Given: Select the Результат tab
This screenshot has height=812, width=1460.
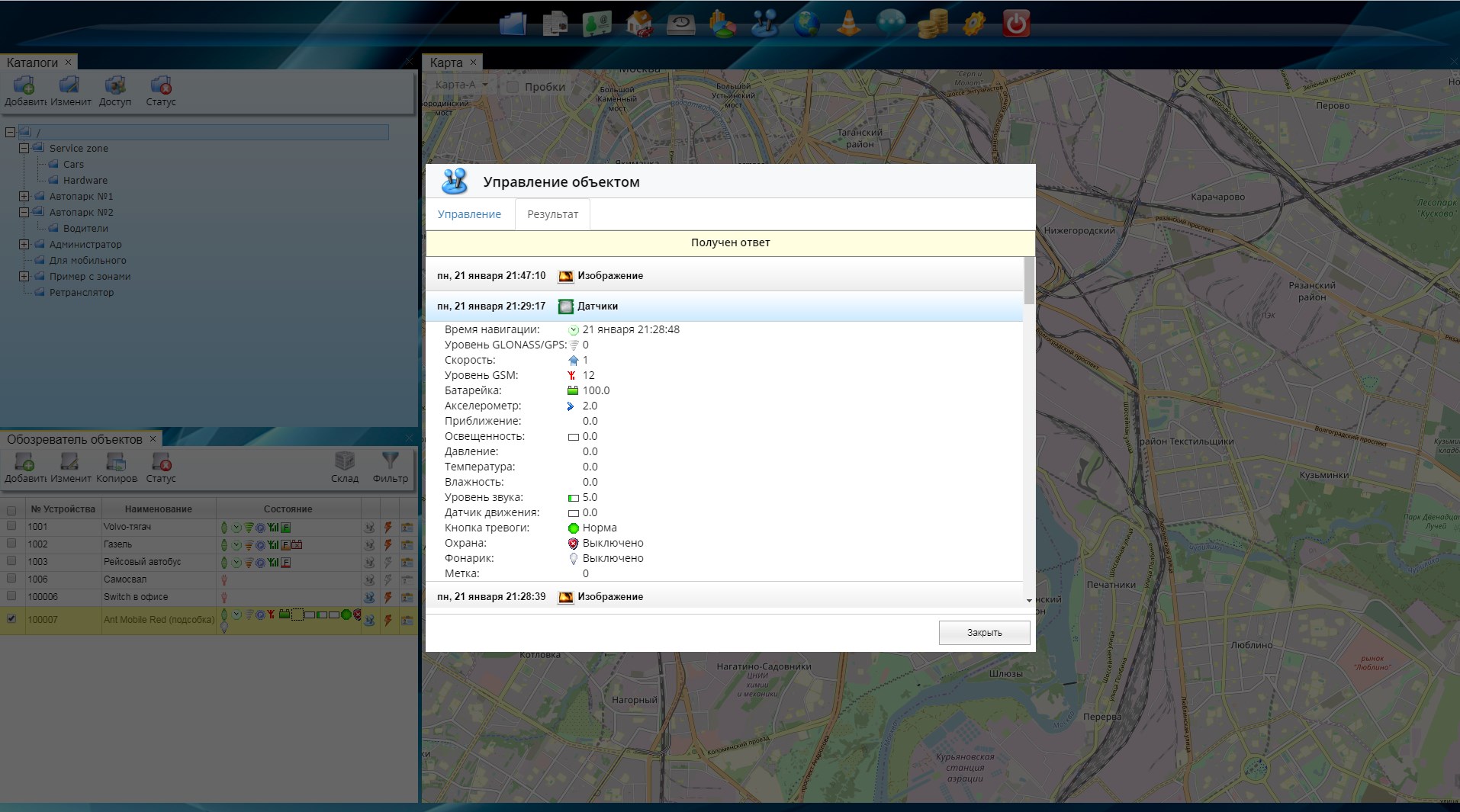Looking at the screenshot, I should pos(552,214).
